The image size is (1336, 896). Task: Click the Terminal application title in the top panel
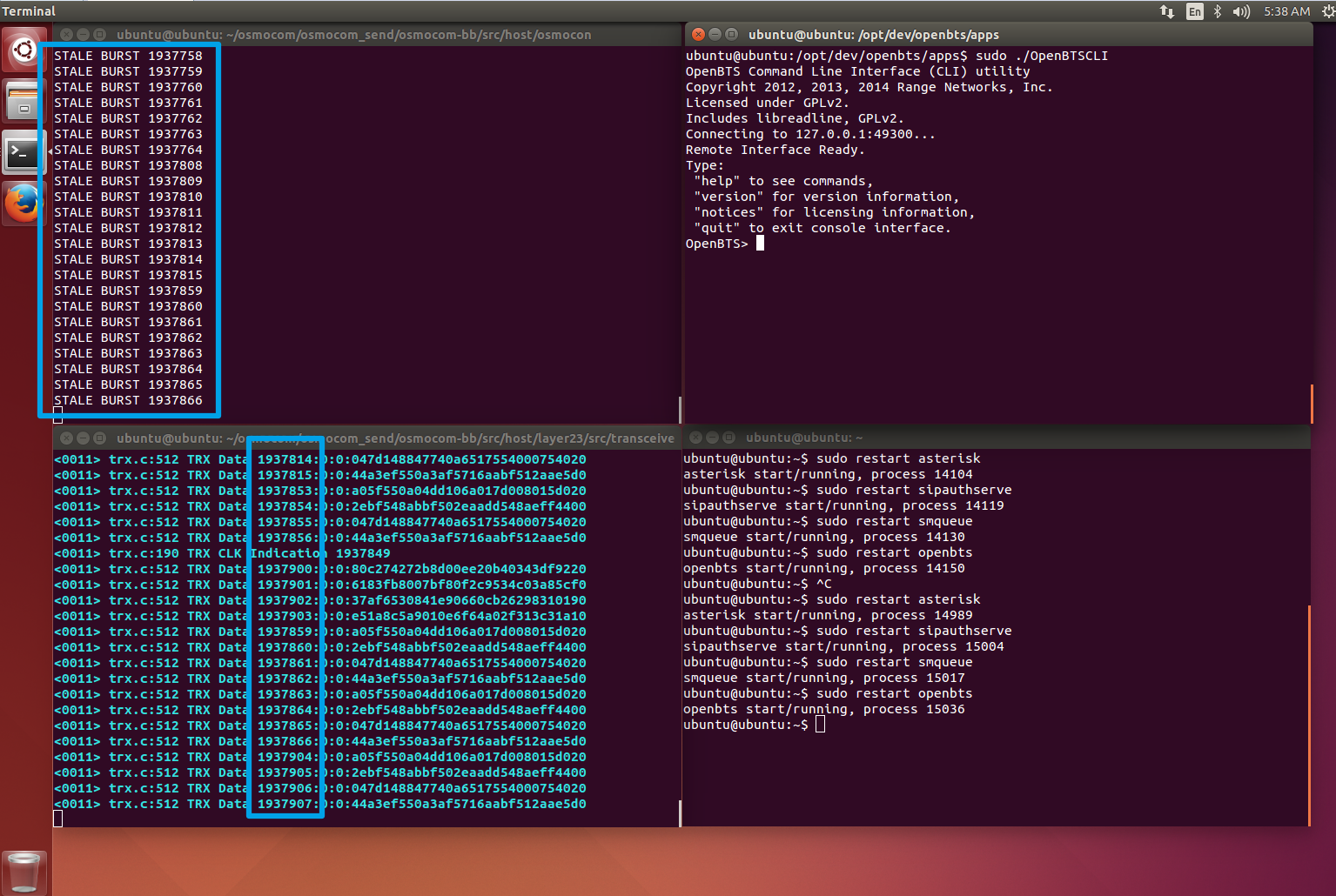tap(29, 11)
